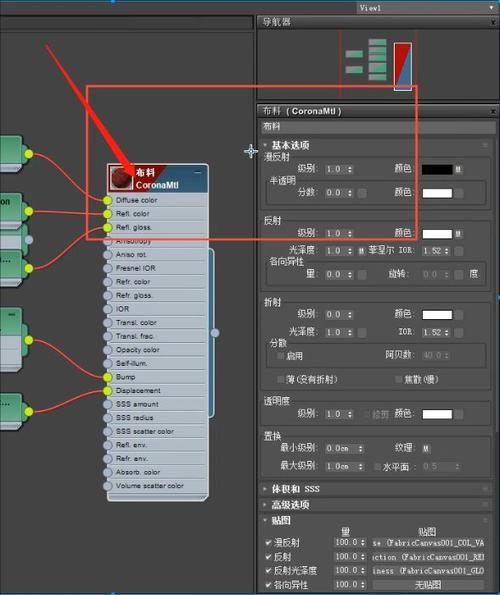500x595 pixels.
Task: Click the CoronaMtl node output socket
Action: (x=215, y=333)
